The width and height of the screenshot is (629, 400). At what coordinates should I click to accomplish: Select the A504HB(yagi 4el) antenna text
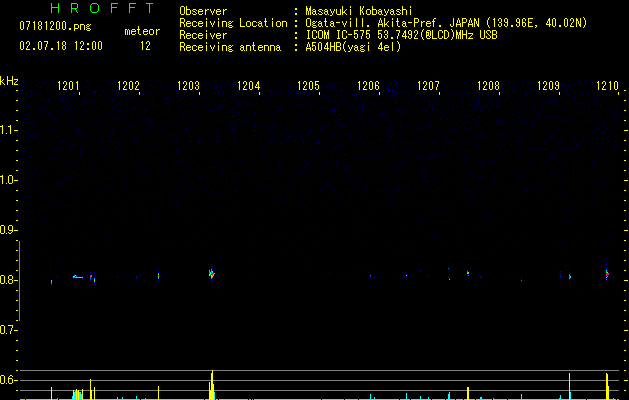[x=353, y=47]
